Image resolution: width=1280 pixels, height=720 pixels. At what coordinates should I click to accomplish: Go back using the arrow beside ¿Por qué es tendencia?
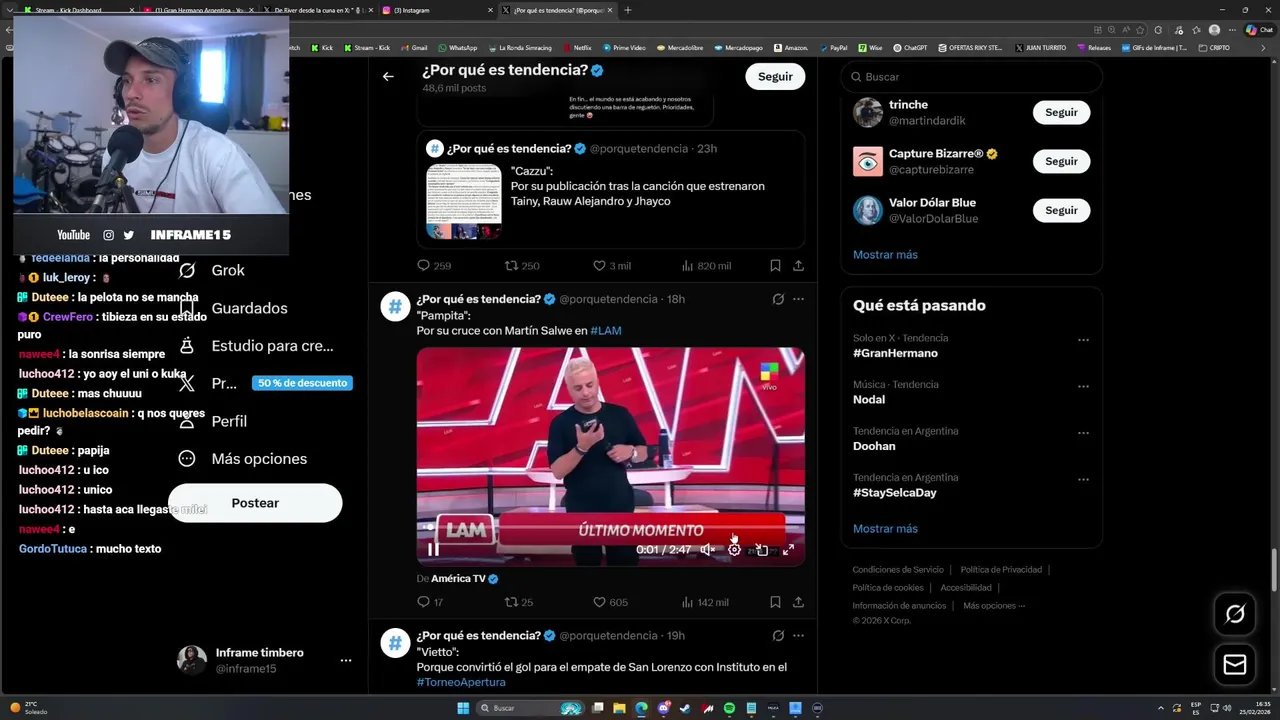pyautogui.click(x=388, y=76)
